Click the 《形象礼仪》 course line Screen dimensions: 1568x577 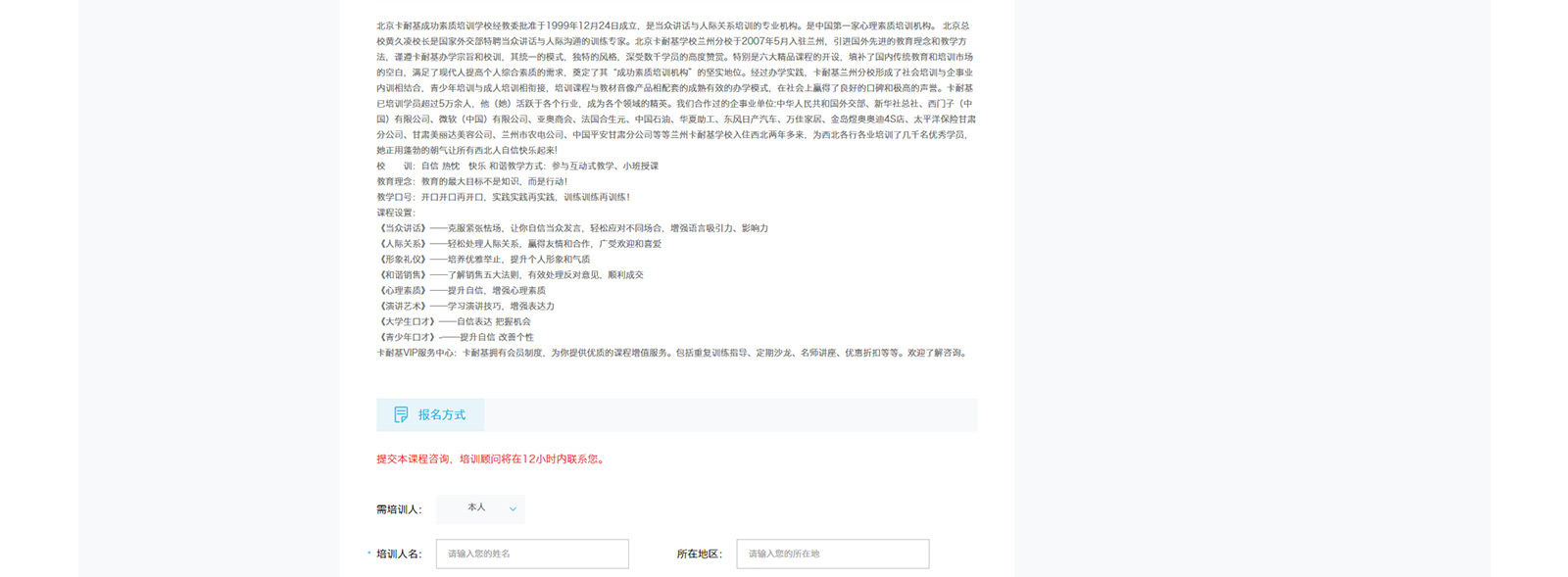[x=484, y=260]
